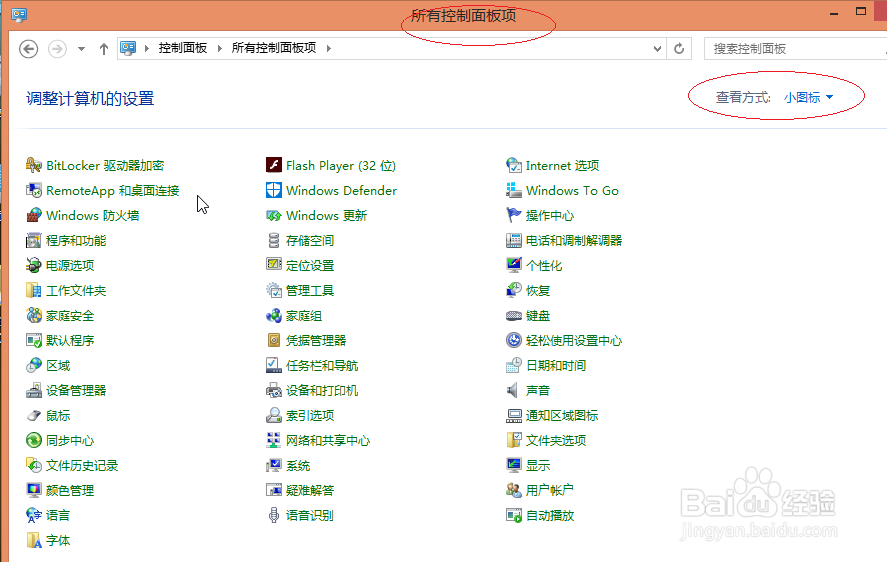The height and width of the screenshot is (562, 887).
Task: Open the Windows To Go link
Action: (572, 191)
